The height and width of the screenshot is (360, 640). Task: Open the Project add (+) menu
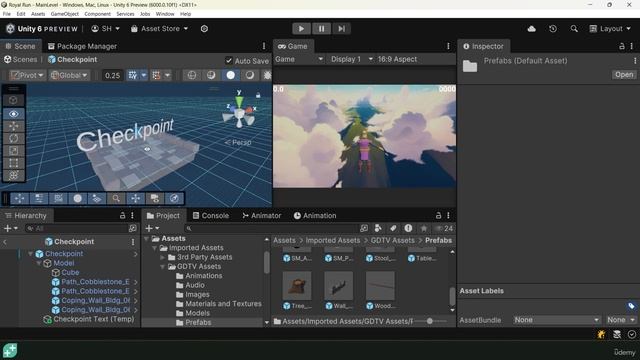(152, 228)
